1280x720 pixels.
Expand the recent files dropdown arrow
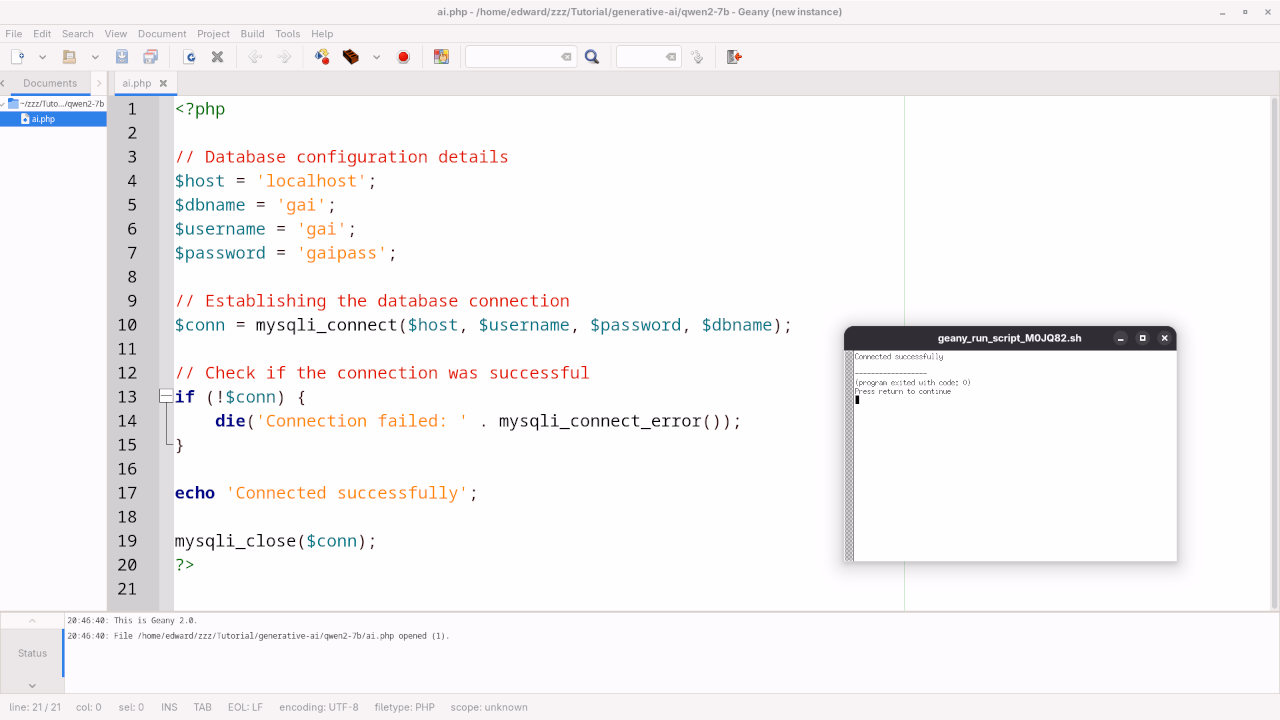(x=95, y=57)
